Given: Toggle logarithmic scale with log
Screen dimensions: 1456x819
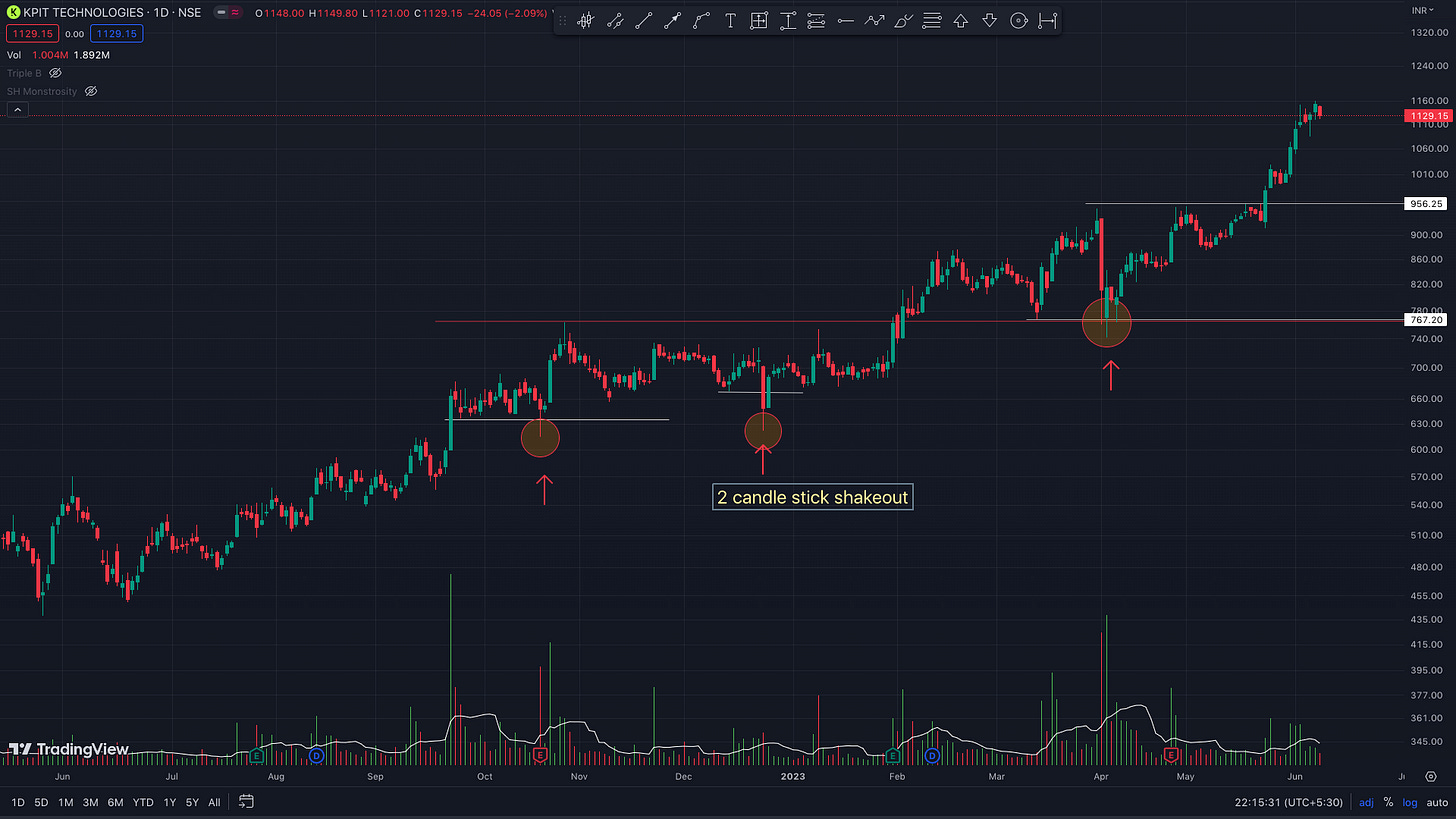Looking at the screenshot, I should point(1408,802).
